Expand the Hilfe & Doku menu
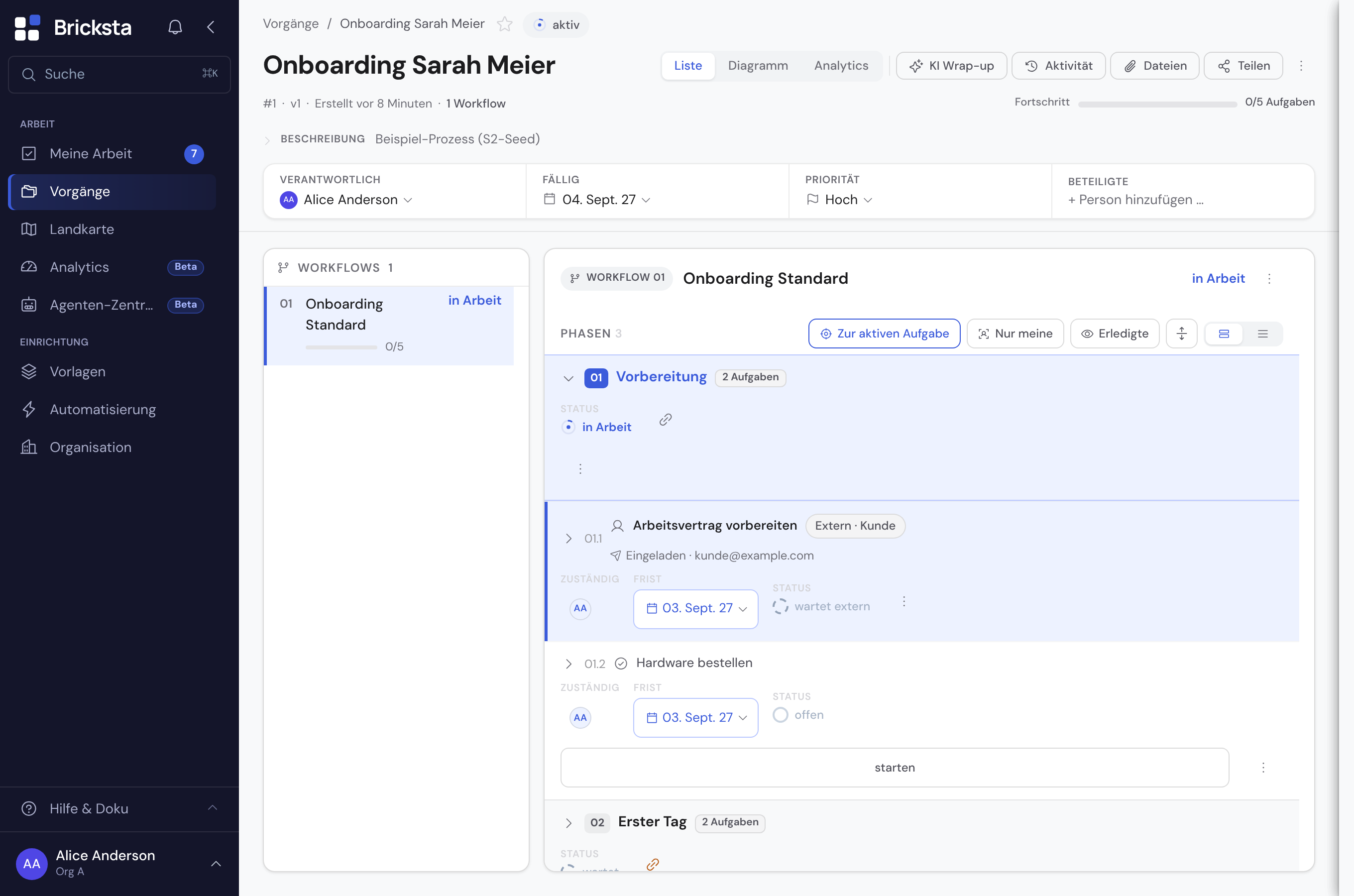1354x896 pixels. pyautogui.click(x=119, y=808)
